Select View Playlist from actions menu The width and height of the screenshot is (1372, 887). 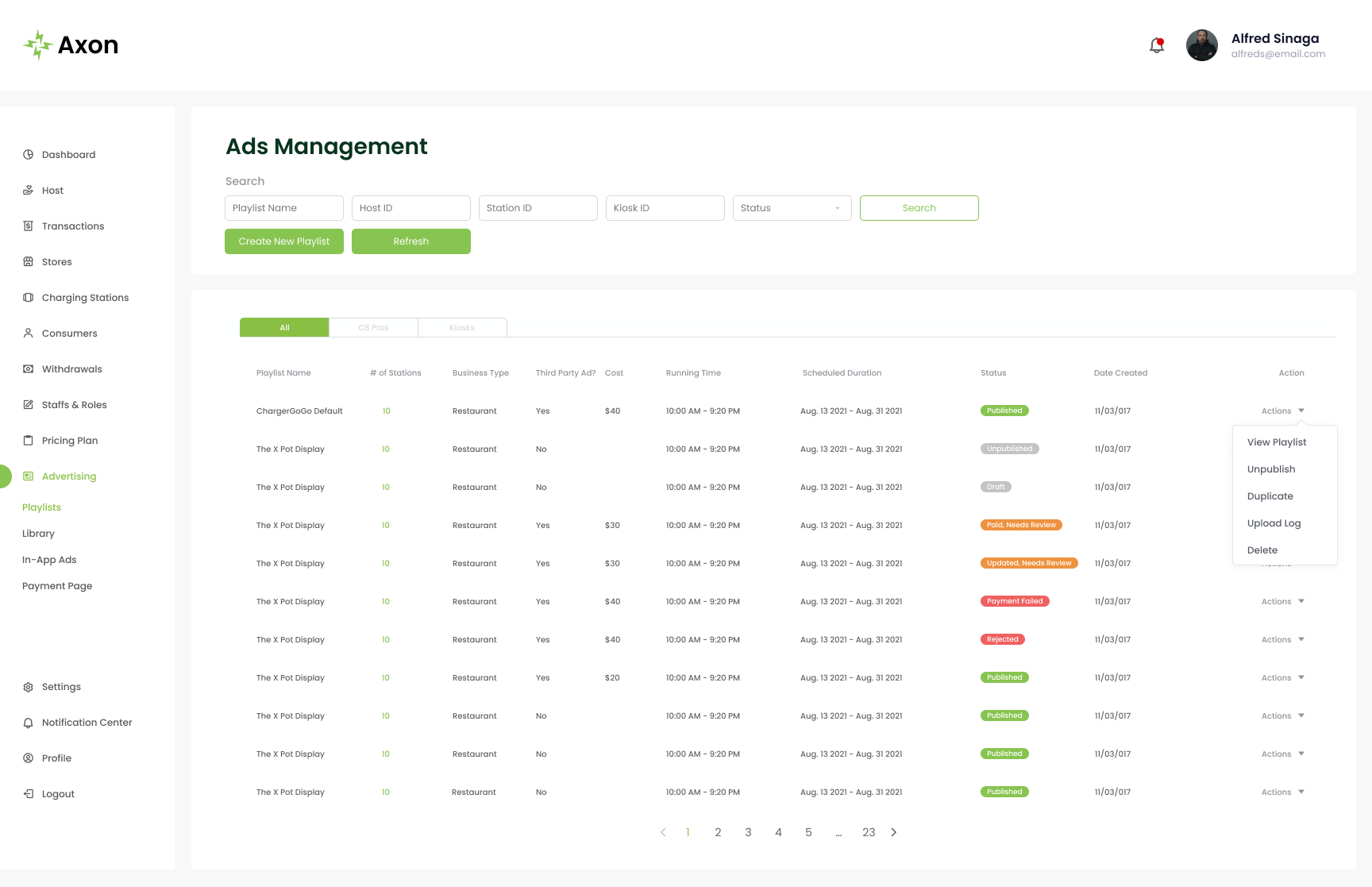coord(1277,442)
